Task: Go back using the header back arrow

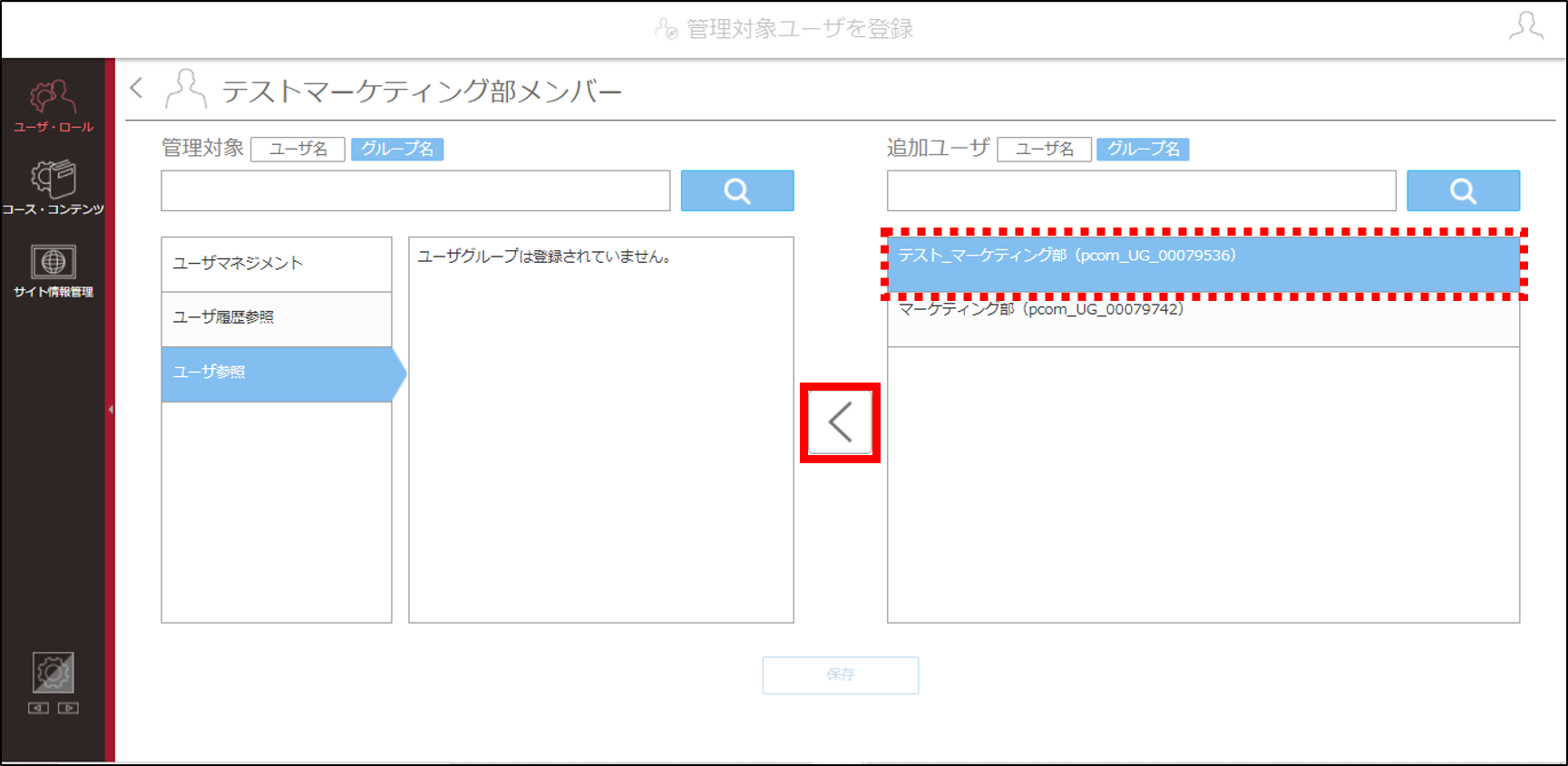Action: (x=137, y=88)
